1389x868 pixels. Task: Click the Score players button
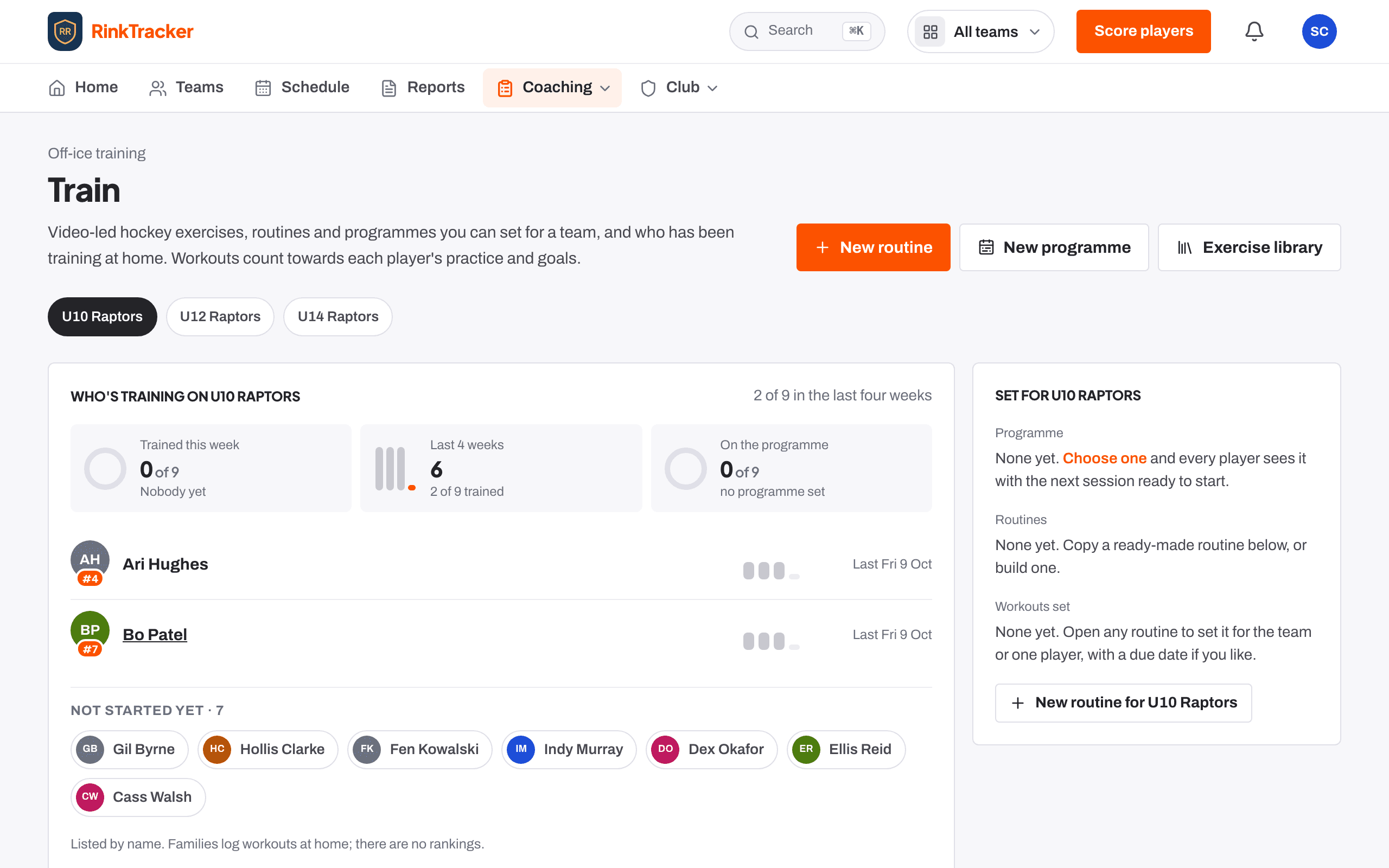pos(1143,31)
